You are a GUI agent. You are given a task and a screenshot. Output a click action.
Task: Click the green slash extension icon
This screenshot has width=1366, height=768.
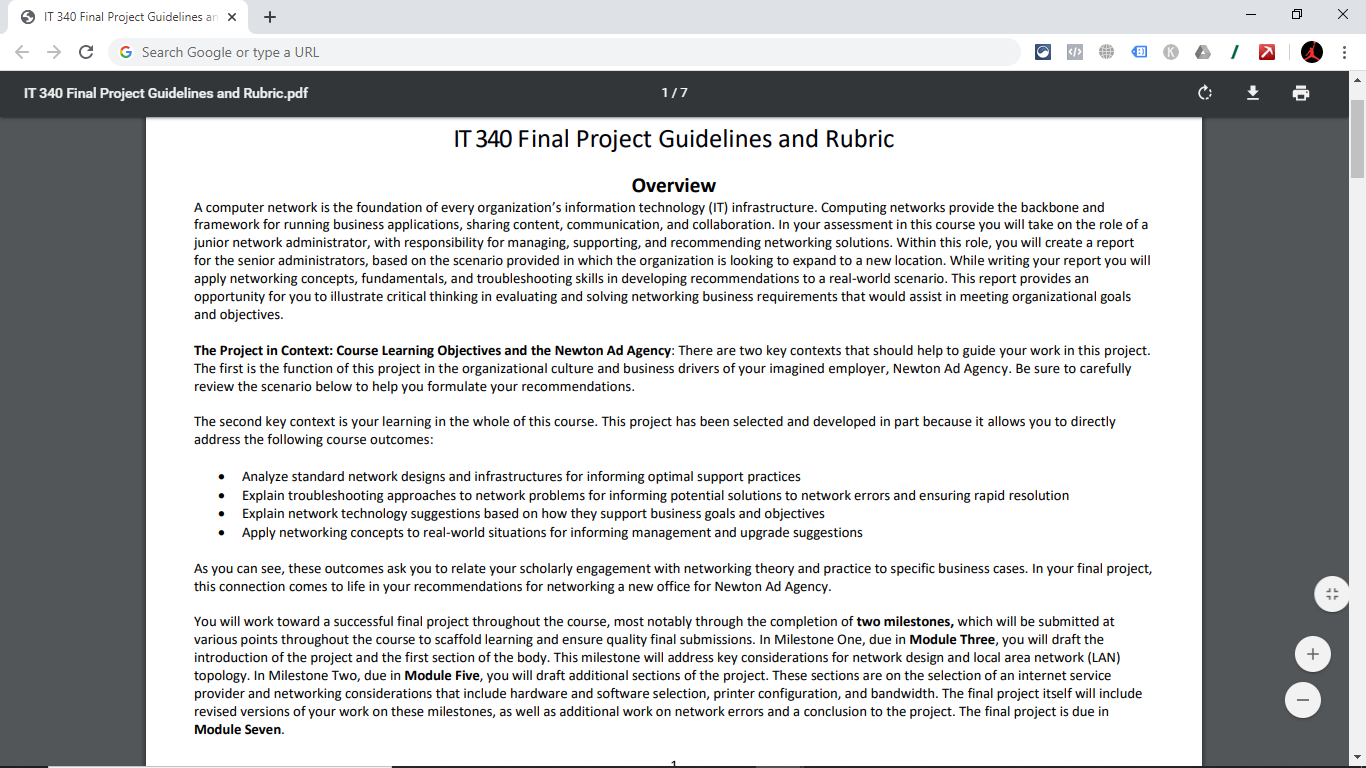pos(1235,52)
